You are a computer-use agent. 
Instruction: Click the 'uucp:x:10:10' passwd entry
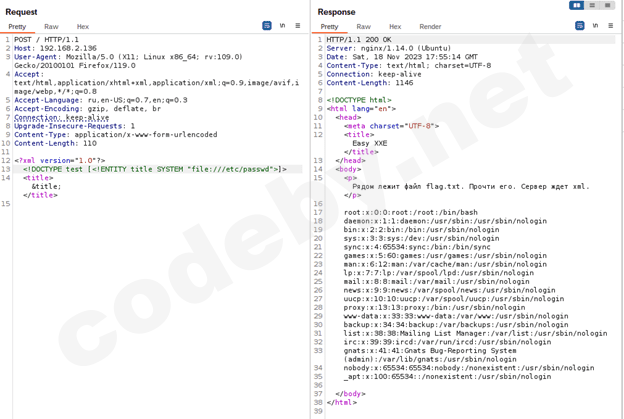click(454, 299)
